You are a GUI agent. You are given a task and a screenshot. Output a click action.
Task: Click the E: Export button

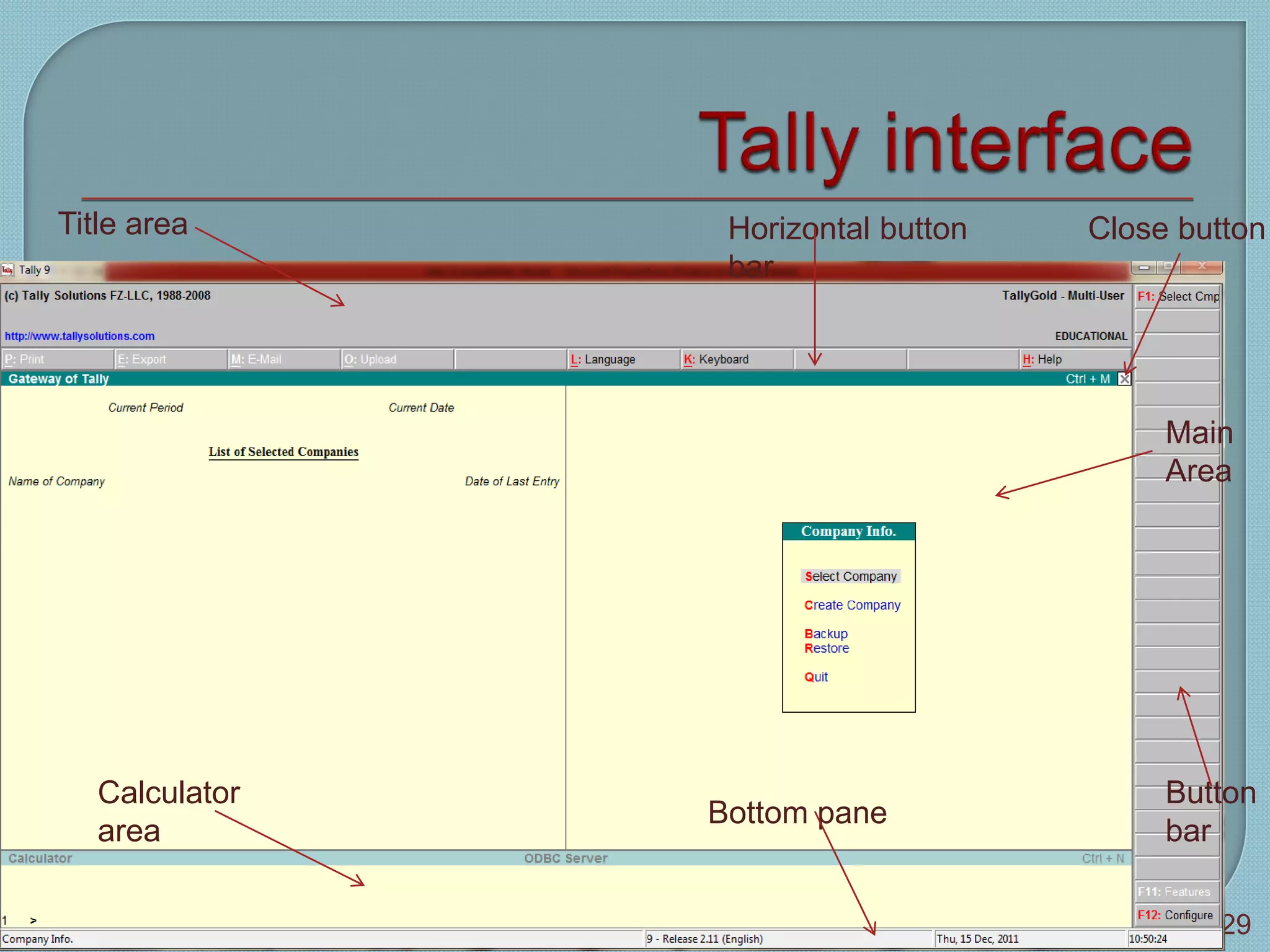171,359
